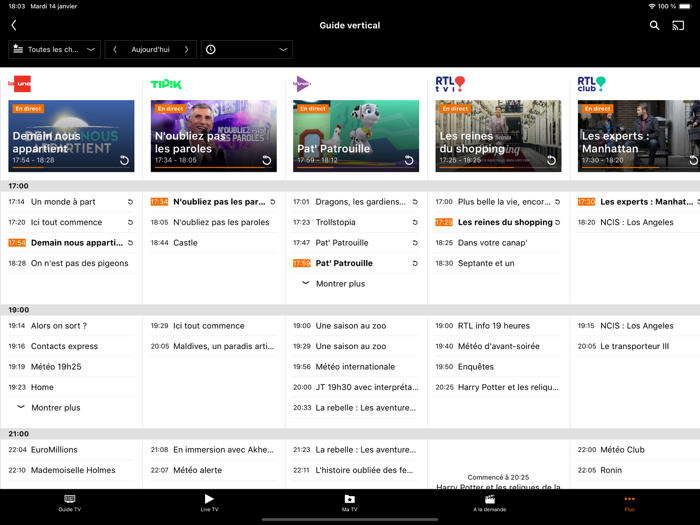
Task: Go back with the top-left arrow
Action: pos(14,25)
